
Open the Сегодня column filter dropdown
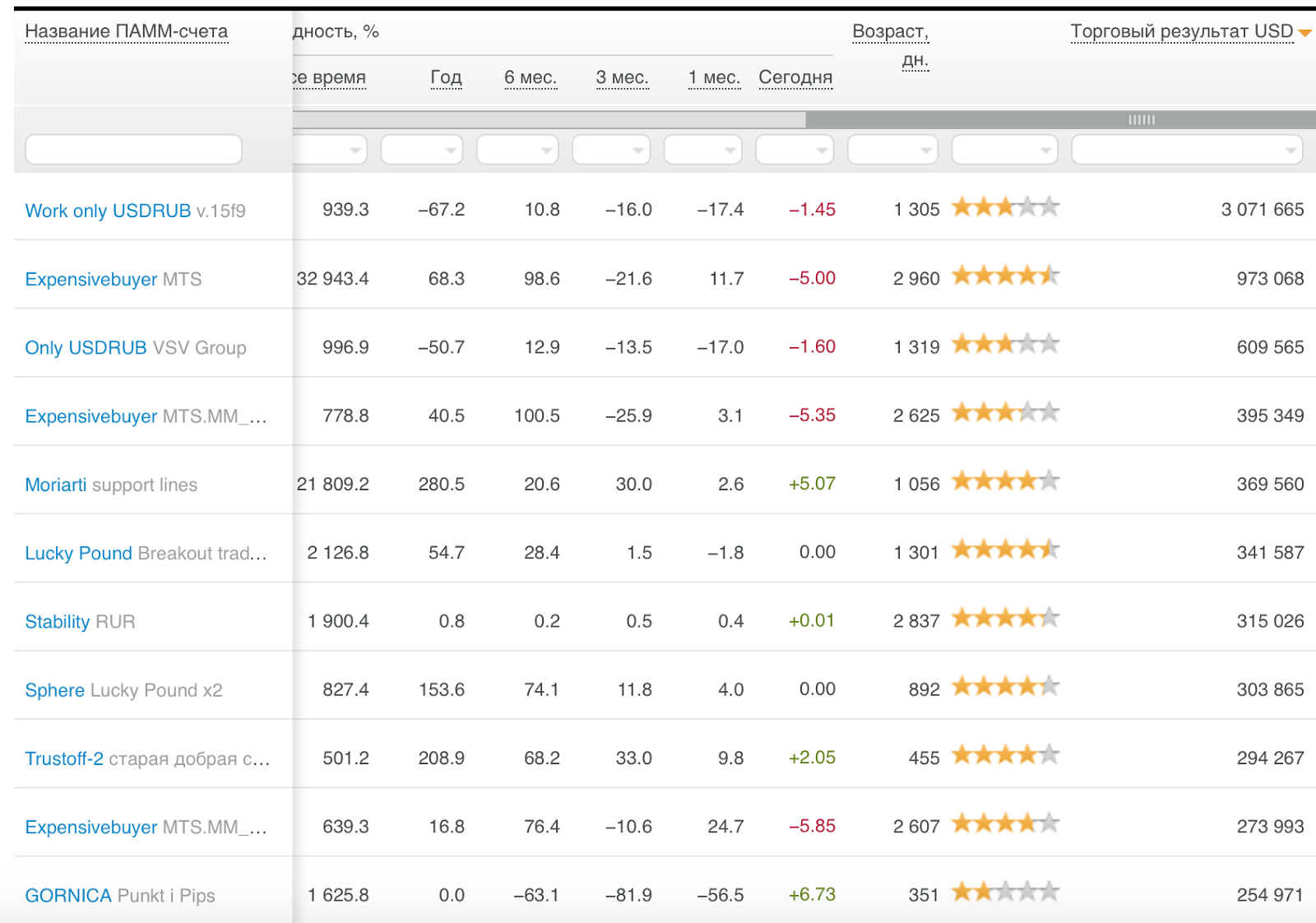795,151
